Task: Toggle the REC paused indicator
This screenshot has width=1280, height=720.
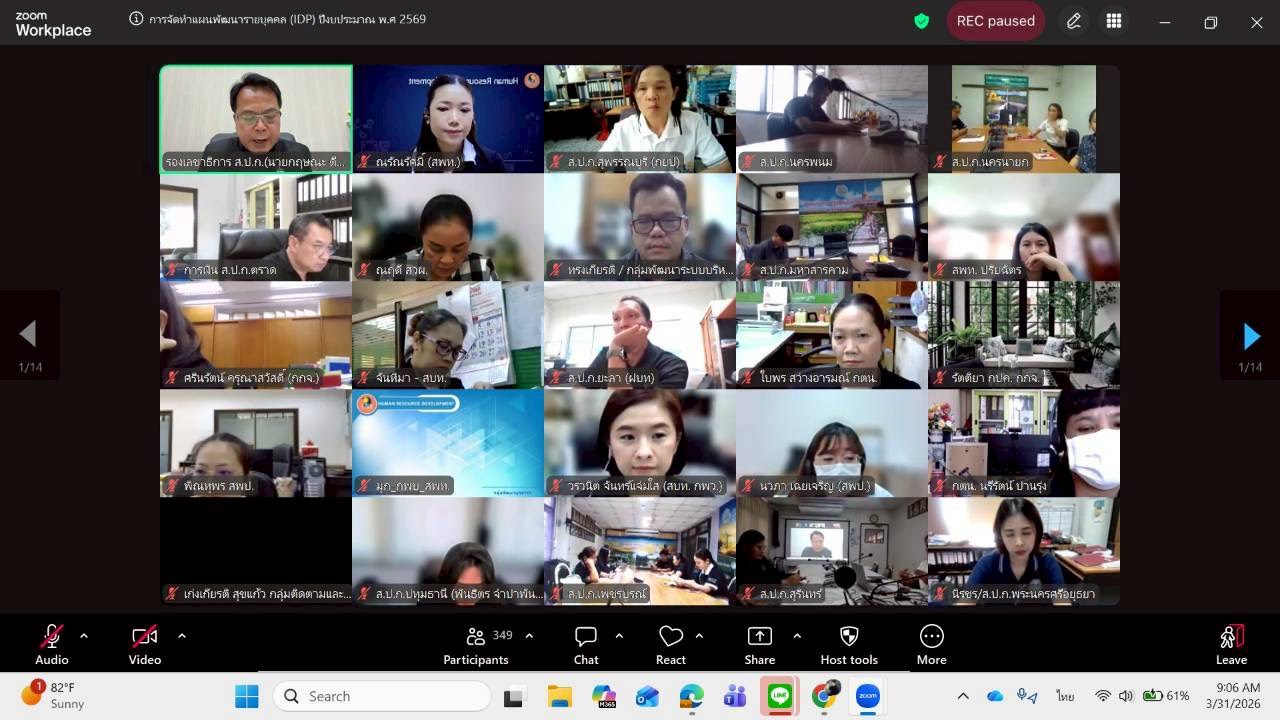Action: pyautogui.click(x=995, y=21)
